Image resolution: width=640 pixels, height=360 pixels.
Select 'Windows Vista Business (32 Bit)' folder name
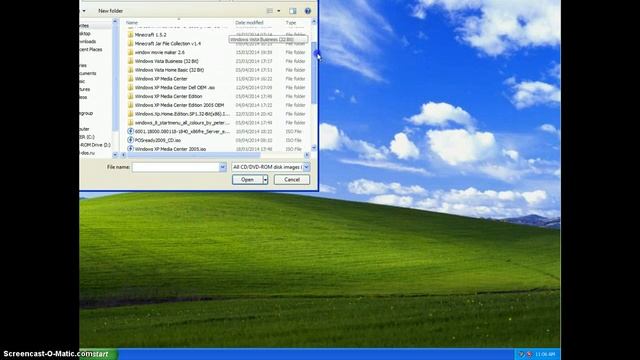(167, 61)
